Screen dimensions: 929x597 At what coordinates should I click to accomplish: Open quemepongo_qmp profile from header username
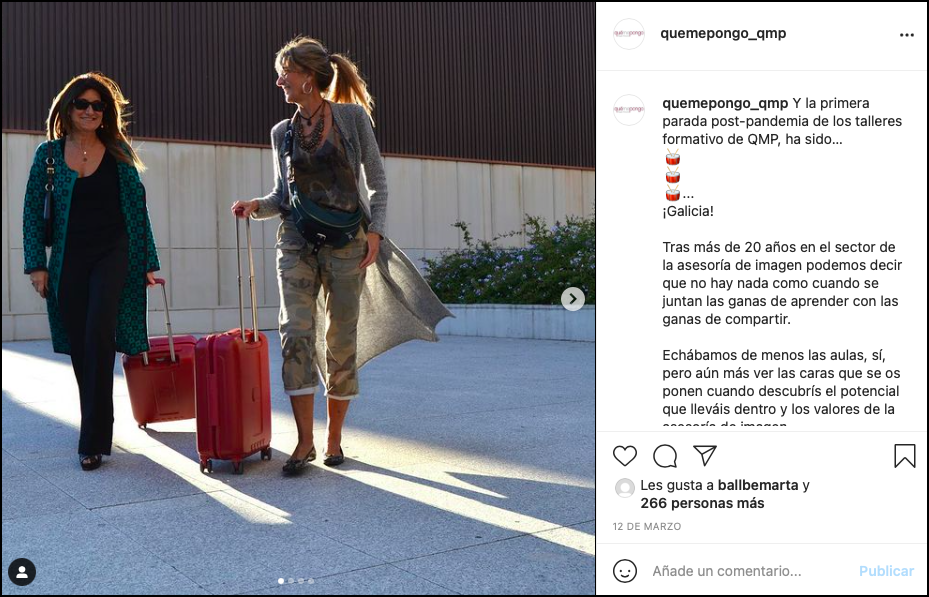click(723, 33)
